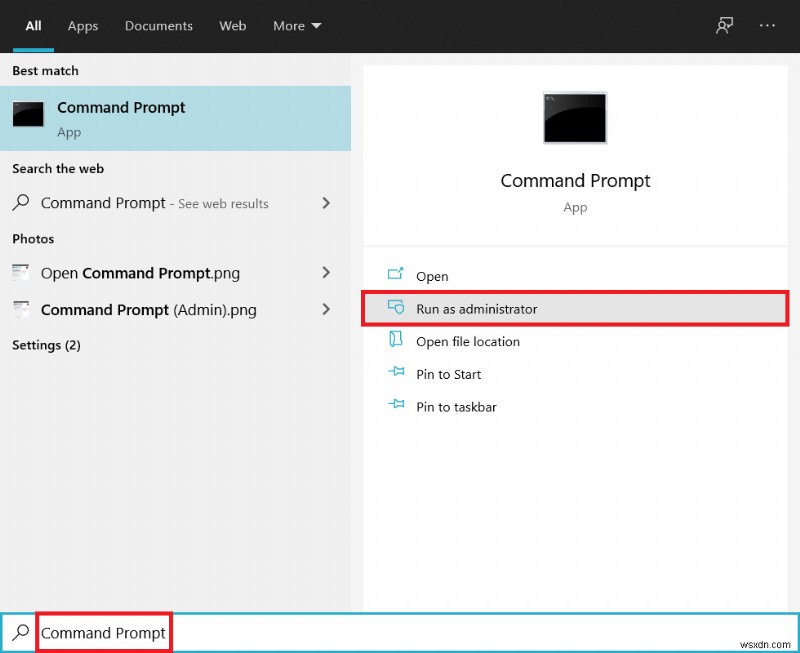Image resolution: width=800 pixels, height=653 pixels.
Task: Click the Command Prompt preview thumbnail
Action: point(575,117)
